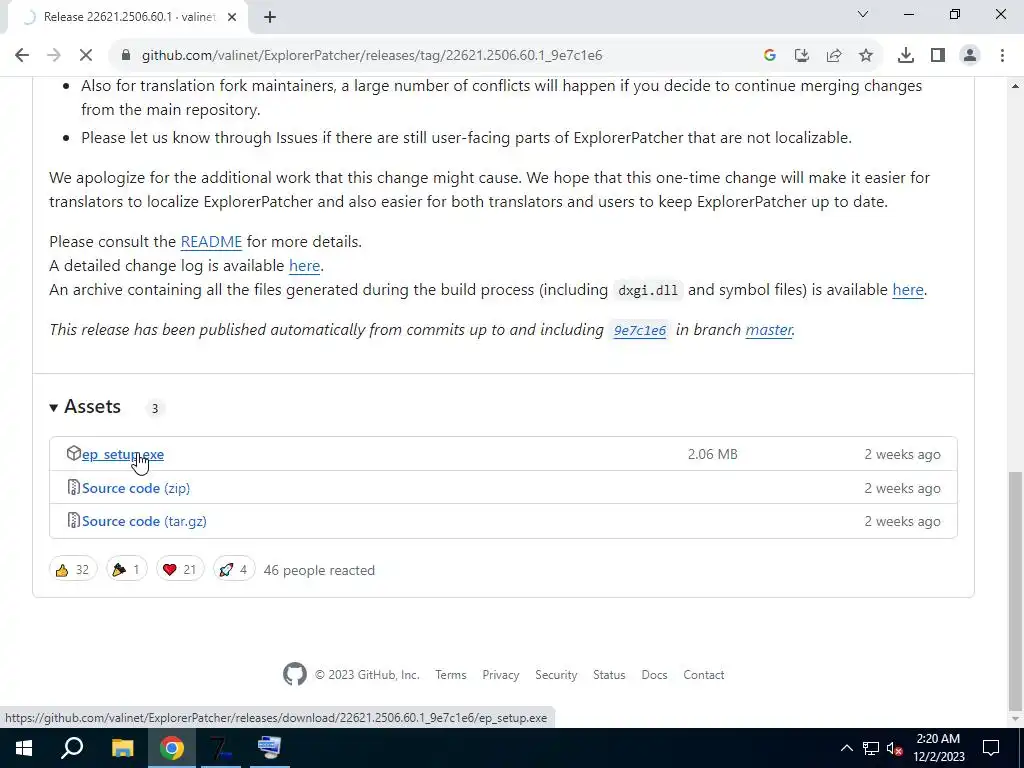Open the remote desktop taskbar app icon
Viewport: 1024px width, 768px height.
tap(270, 748)
